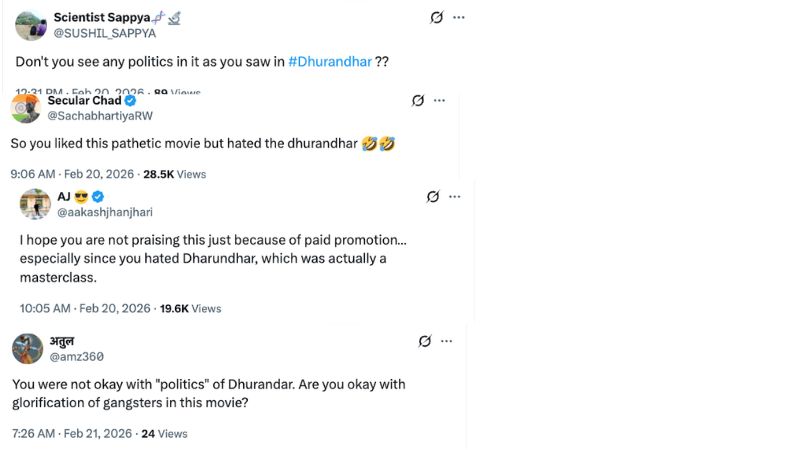Click the Grok icon on AJ's tweet

[x=433, y=196]
